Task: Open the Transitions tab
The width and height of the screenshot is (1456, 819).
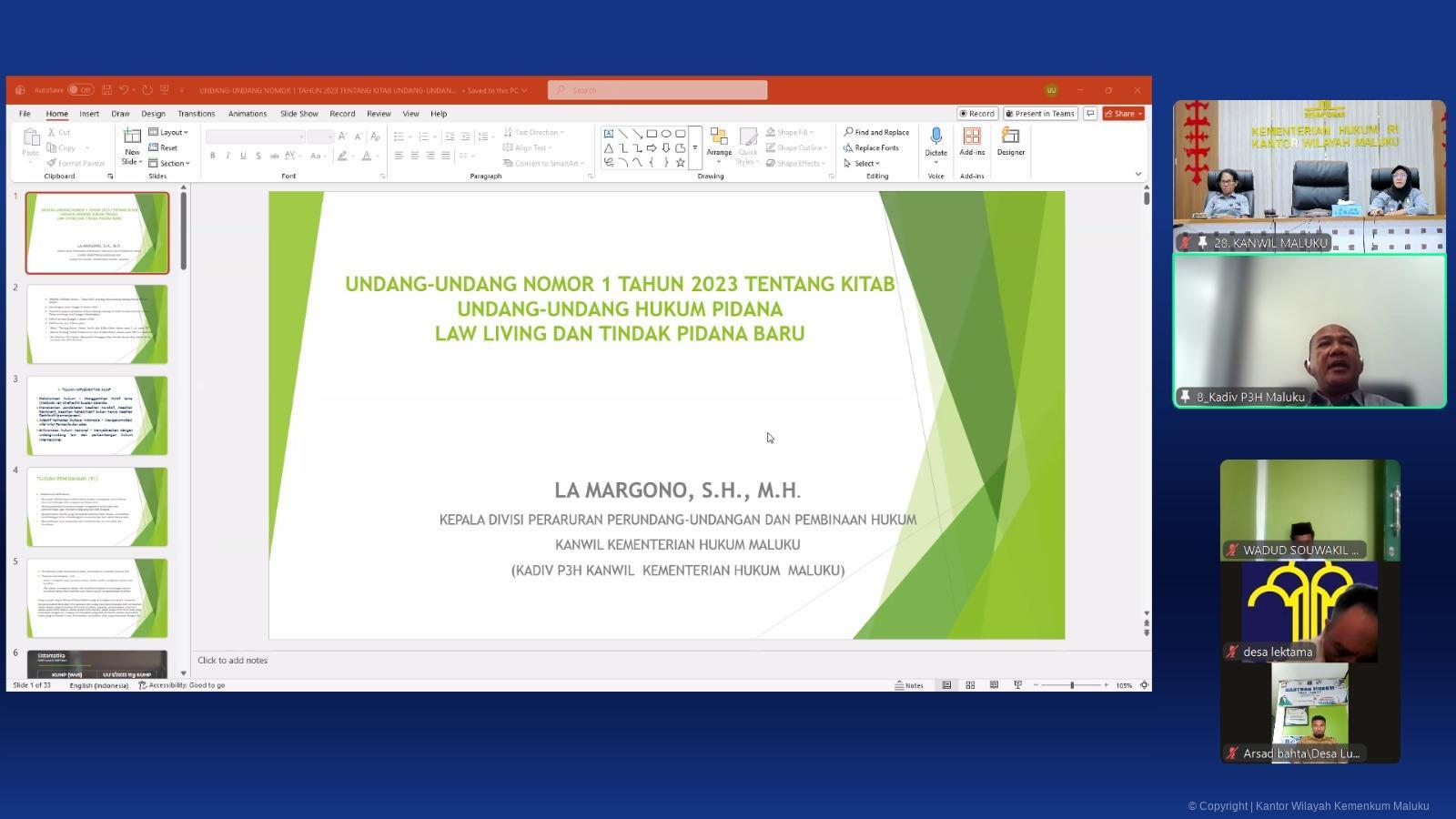Action: pos(196,114)
